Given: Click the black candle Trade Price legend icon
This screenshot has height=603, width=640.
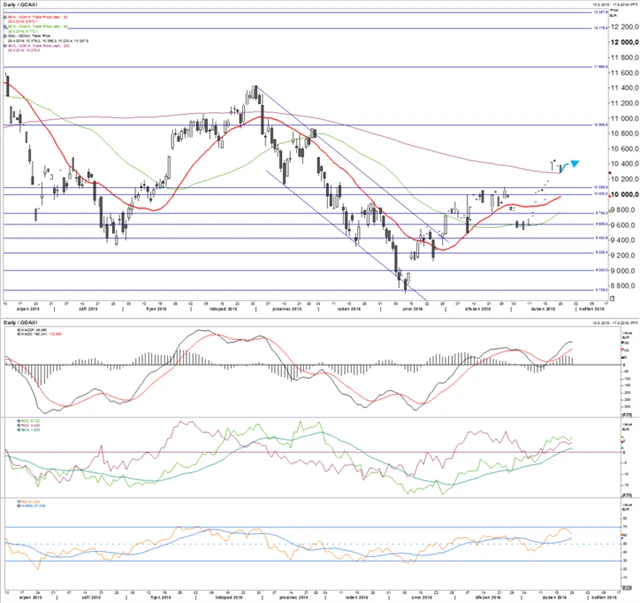Looking at the screenshot, I should [x=5, y=36].
